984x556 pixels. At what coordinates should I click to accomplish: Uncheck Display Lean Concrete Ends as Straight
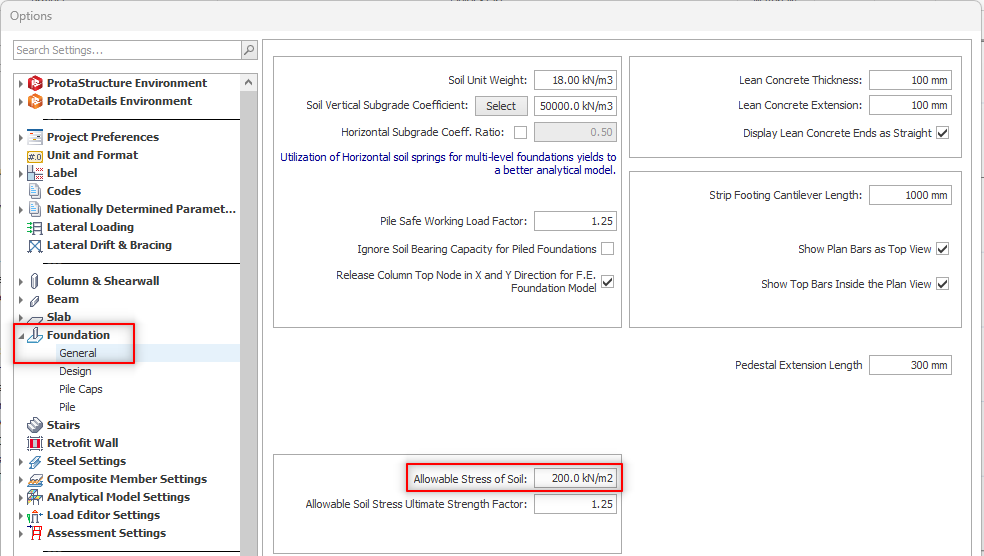[x=942, y=133]
